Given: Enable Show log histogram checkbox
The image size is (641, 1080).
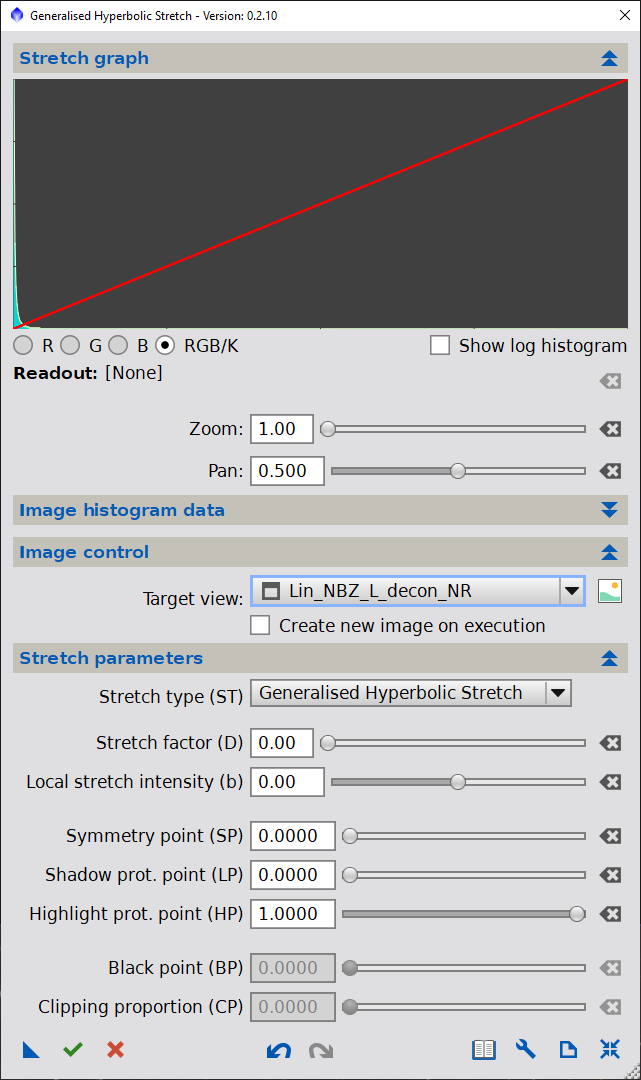Looking at the screenshot, I should pyautogui.click(x=440, y=346).
